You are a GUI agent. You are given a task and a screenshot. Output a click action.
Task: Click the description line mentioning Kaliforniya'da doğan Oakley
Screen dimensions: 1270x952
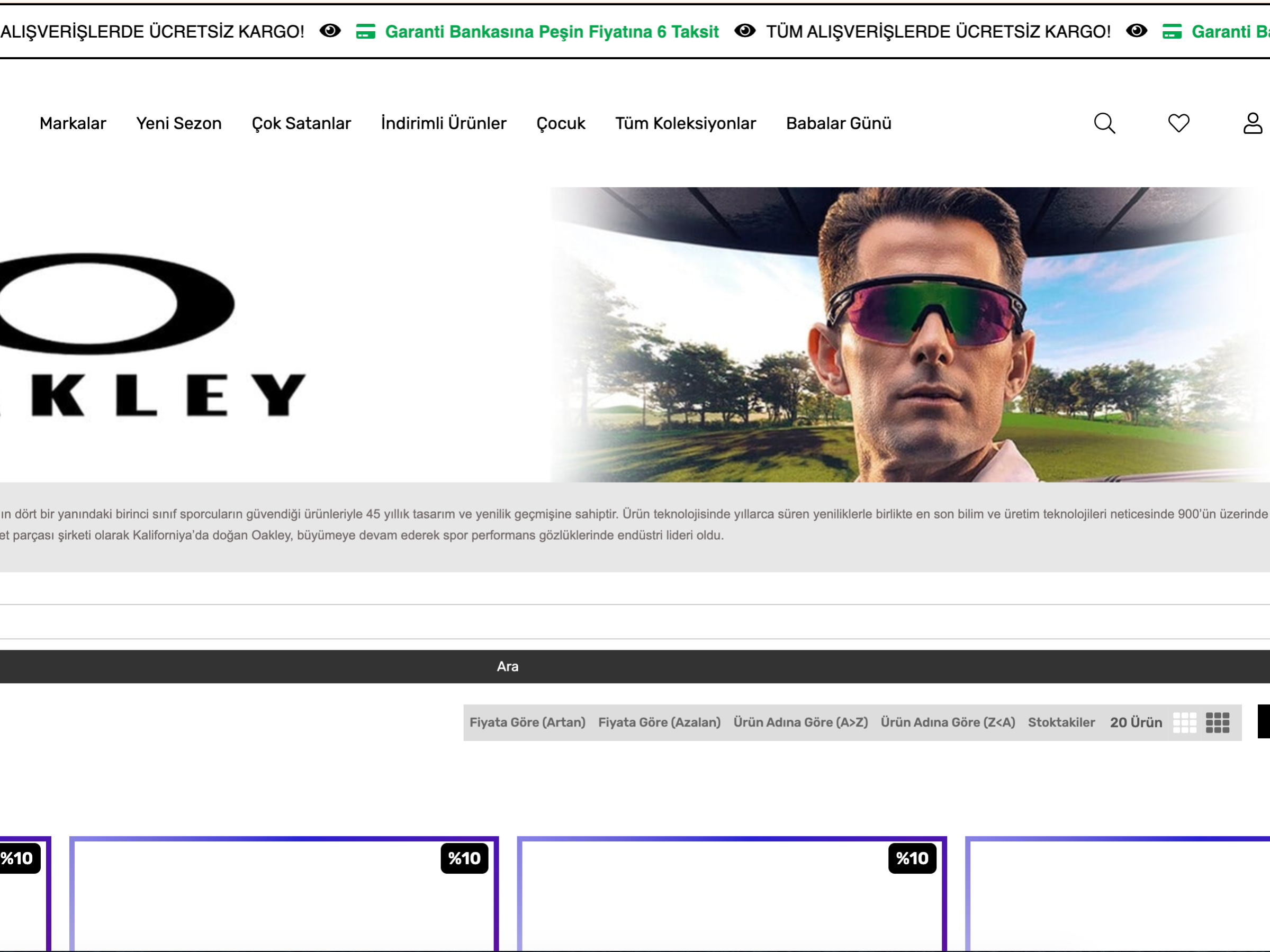pos(362,536)
